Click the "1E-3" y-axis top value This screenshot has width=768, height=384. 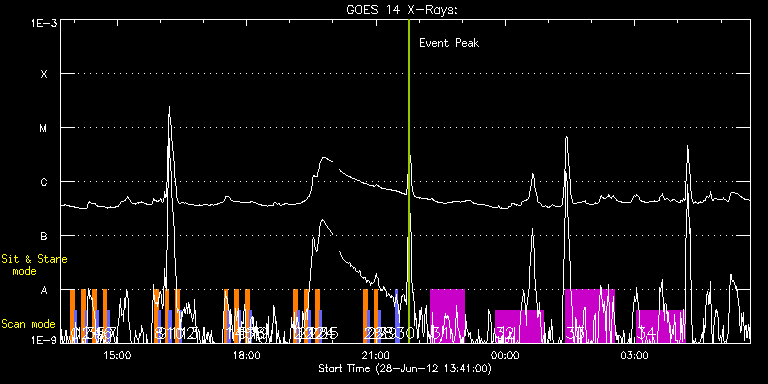pos(43,23)
